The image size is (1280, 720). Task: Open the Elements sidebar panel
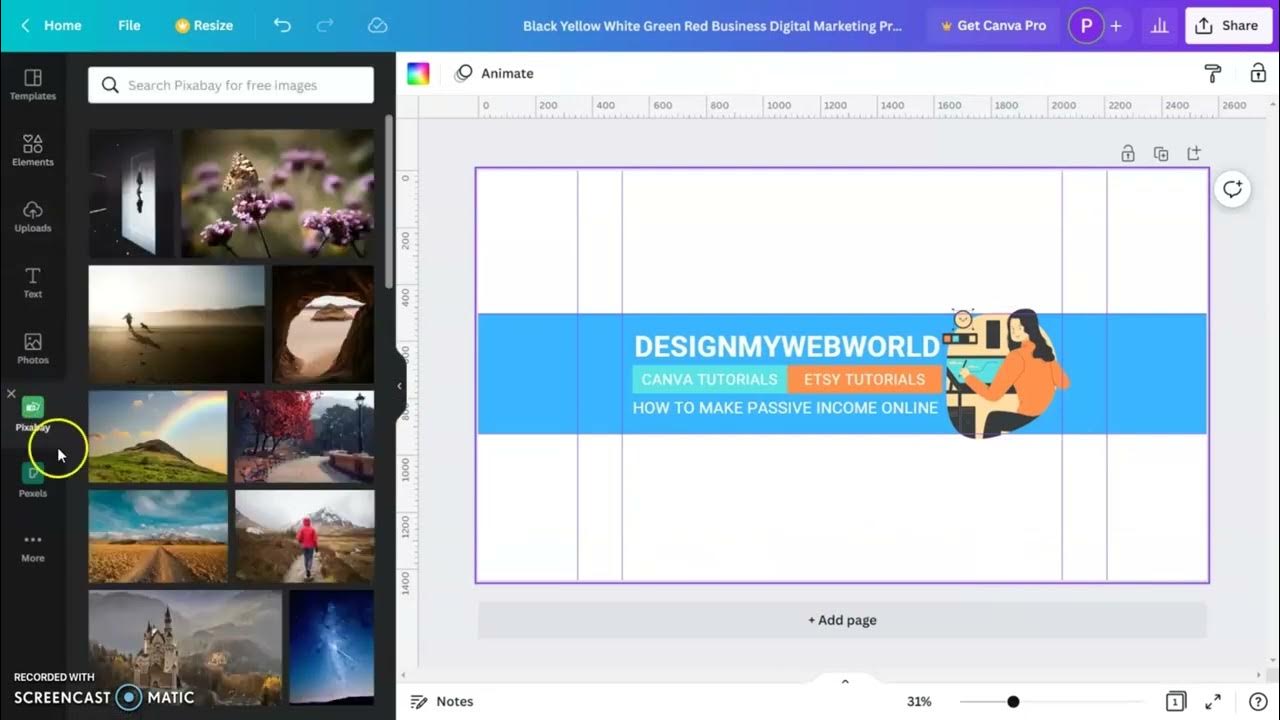pos(33,150)
